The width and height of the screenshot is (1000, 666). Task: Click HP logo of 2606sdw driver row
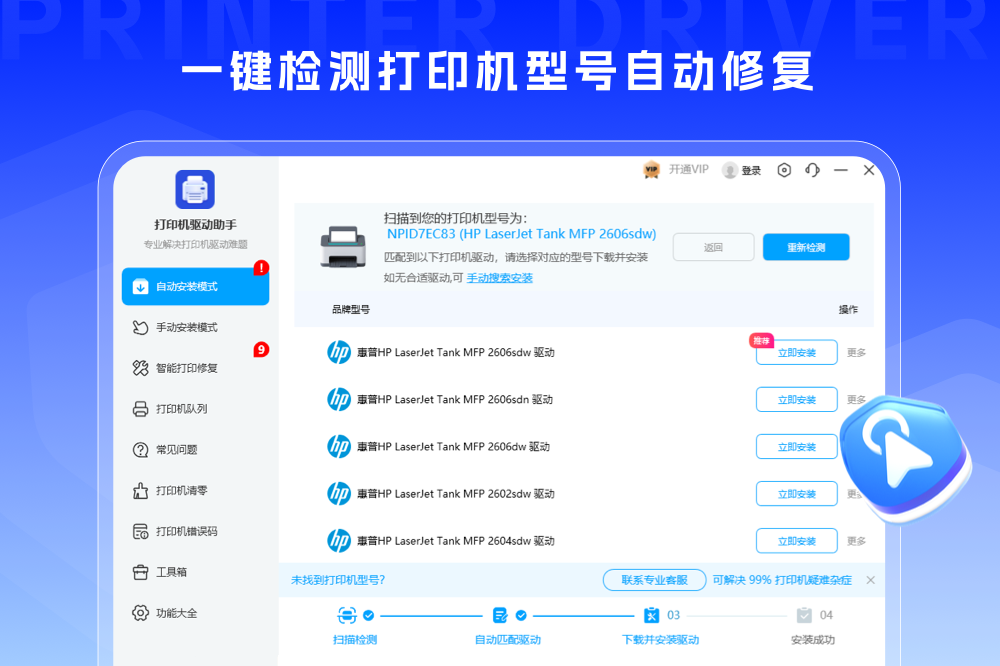coord(339,352)
